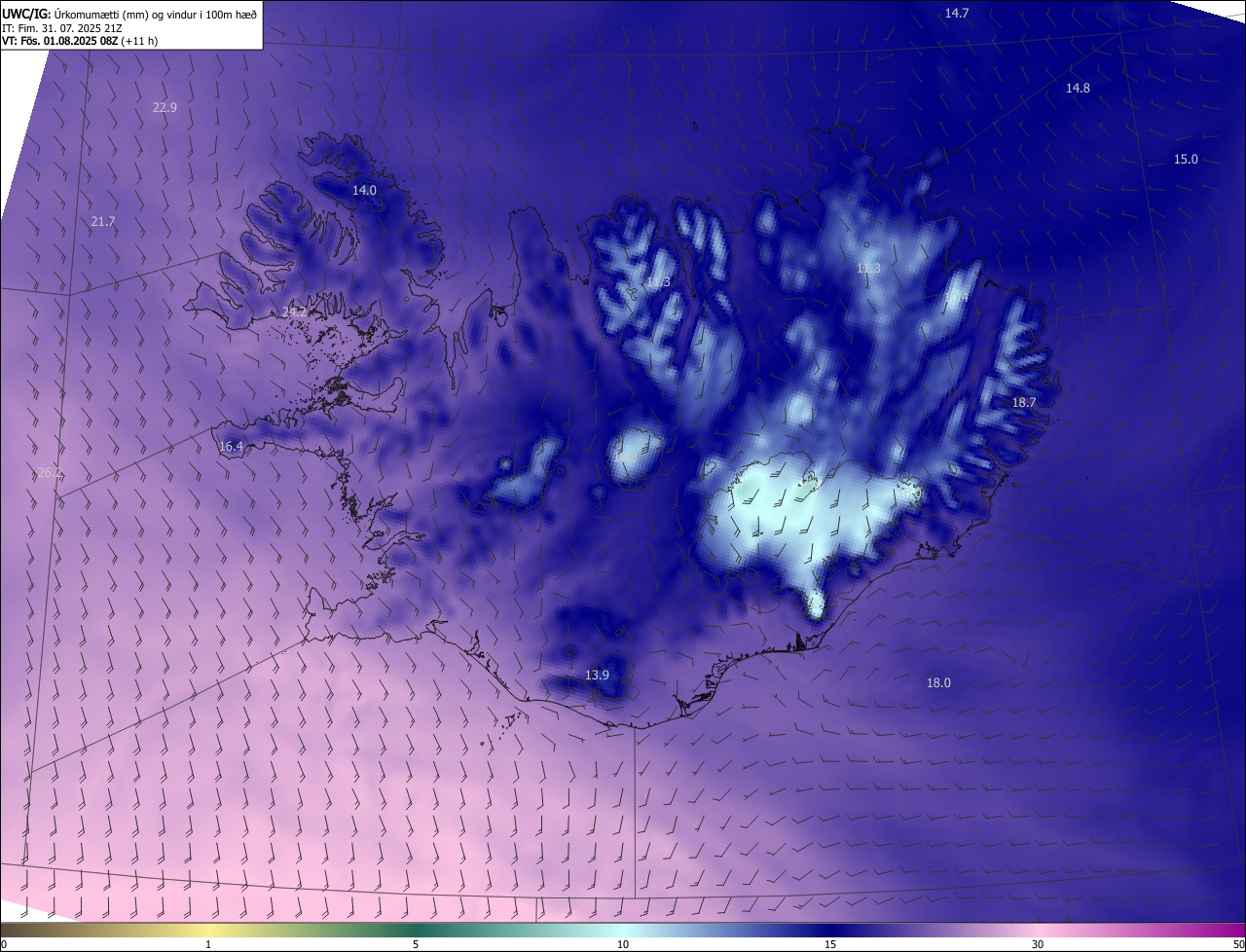
Task: Click the 21.7 value label
Action: point(103,222)
